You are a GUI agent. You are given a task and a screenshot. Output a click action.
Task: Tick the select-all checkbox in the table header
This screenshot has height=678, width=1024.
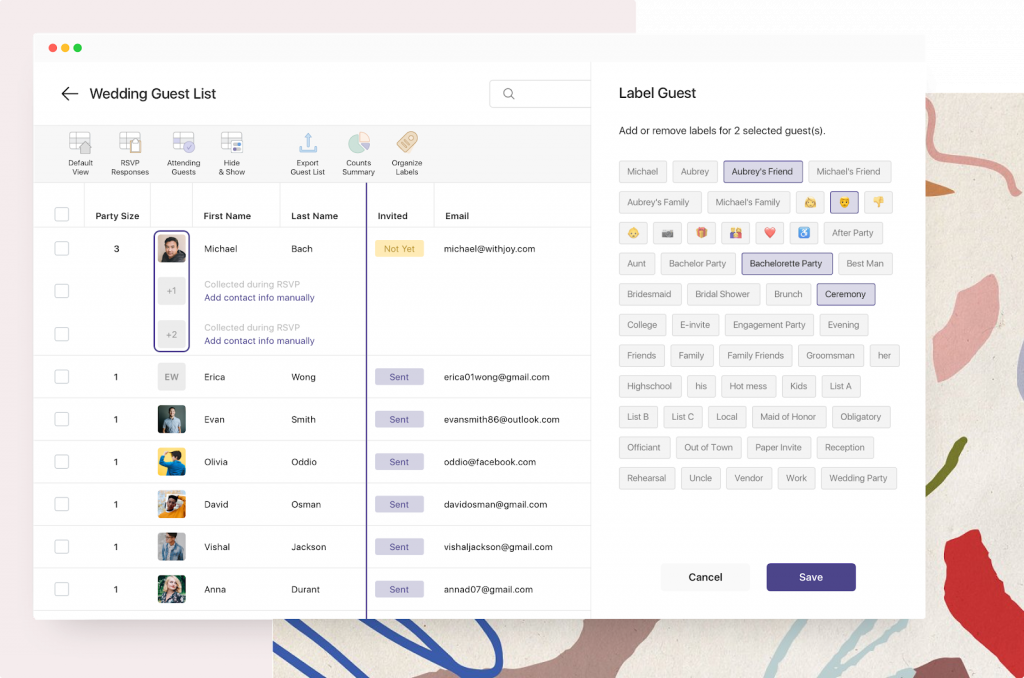click(62, 214)
